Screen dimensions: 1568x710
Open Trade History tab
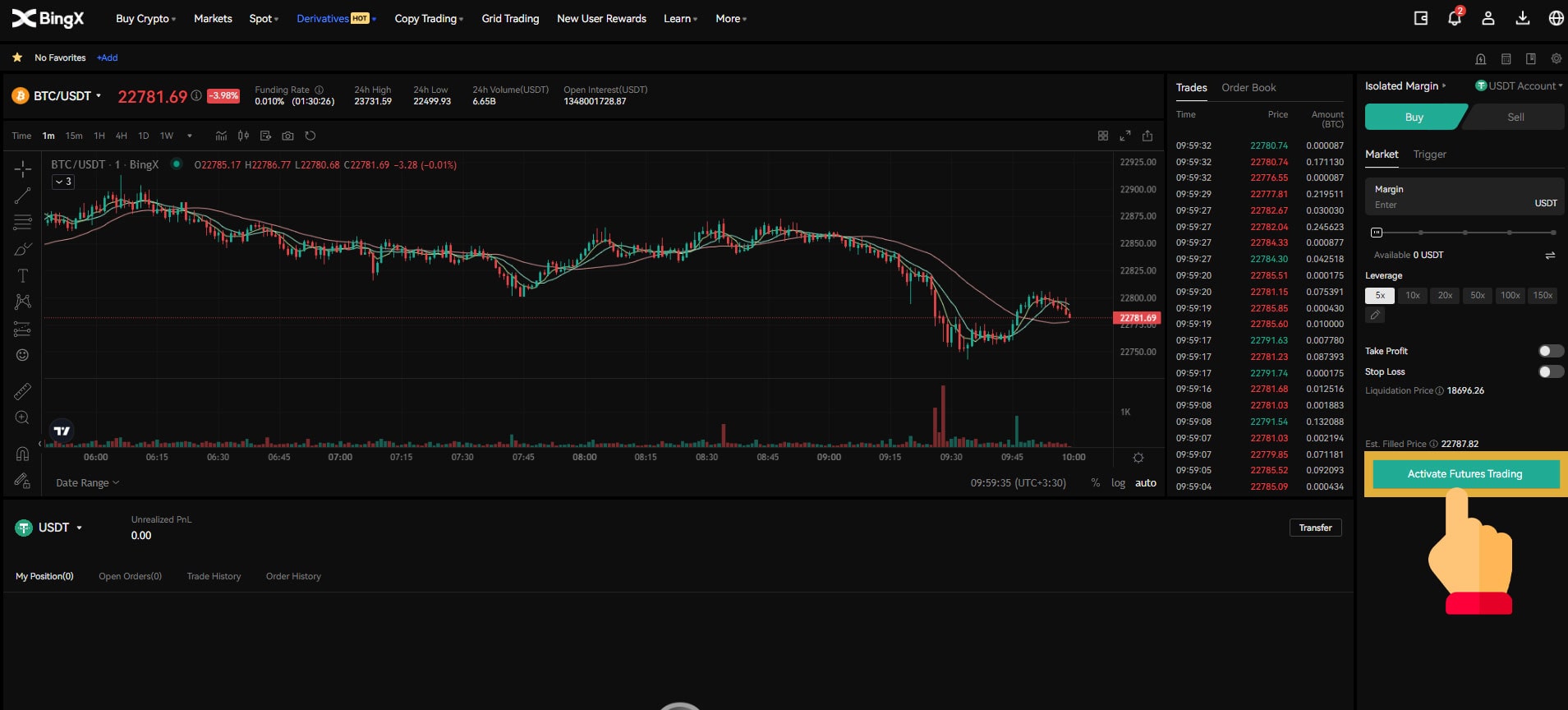pyautogui.click(x=214, y=576)
